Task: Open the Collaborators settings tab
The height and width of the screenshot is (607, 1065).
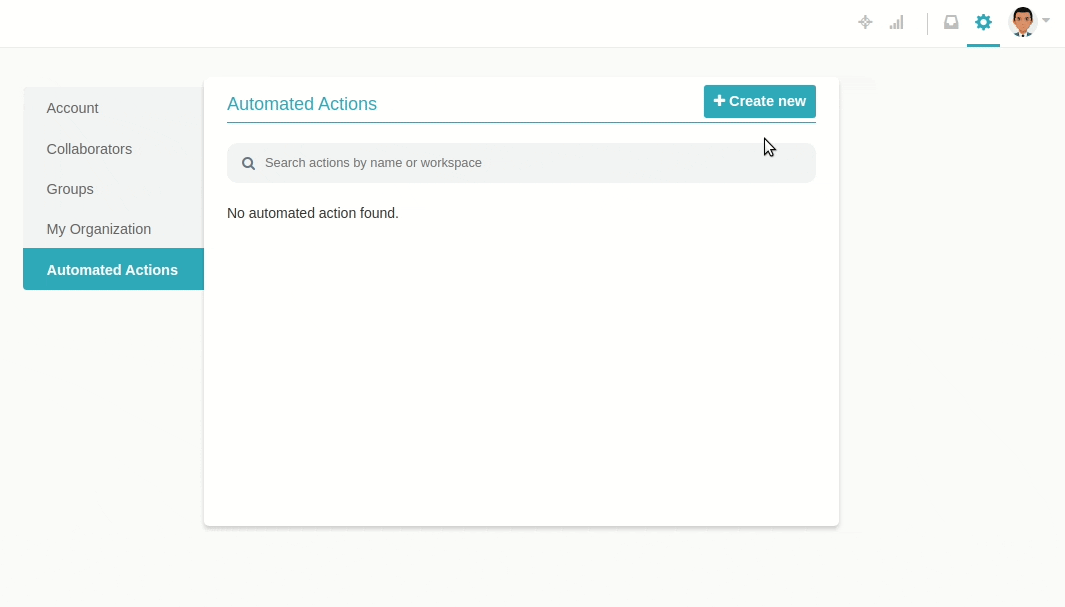Action: tap(113, 149)
